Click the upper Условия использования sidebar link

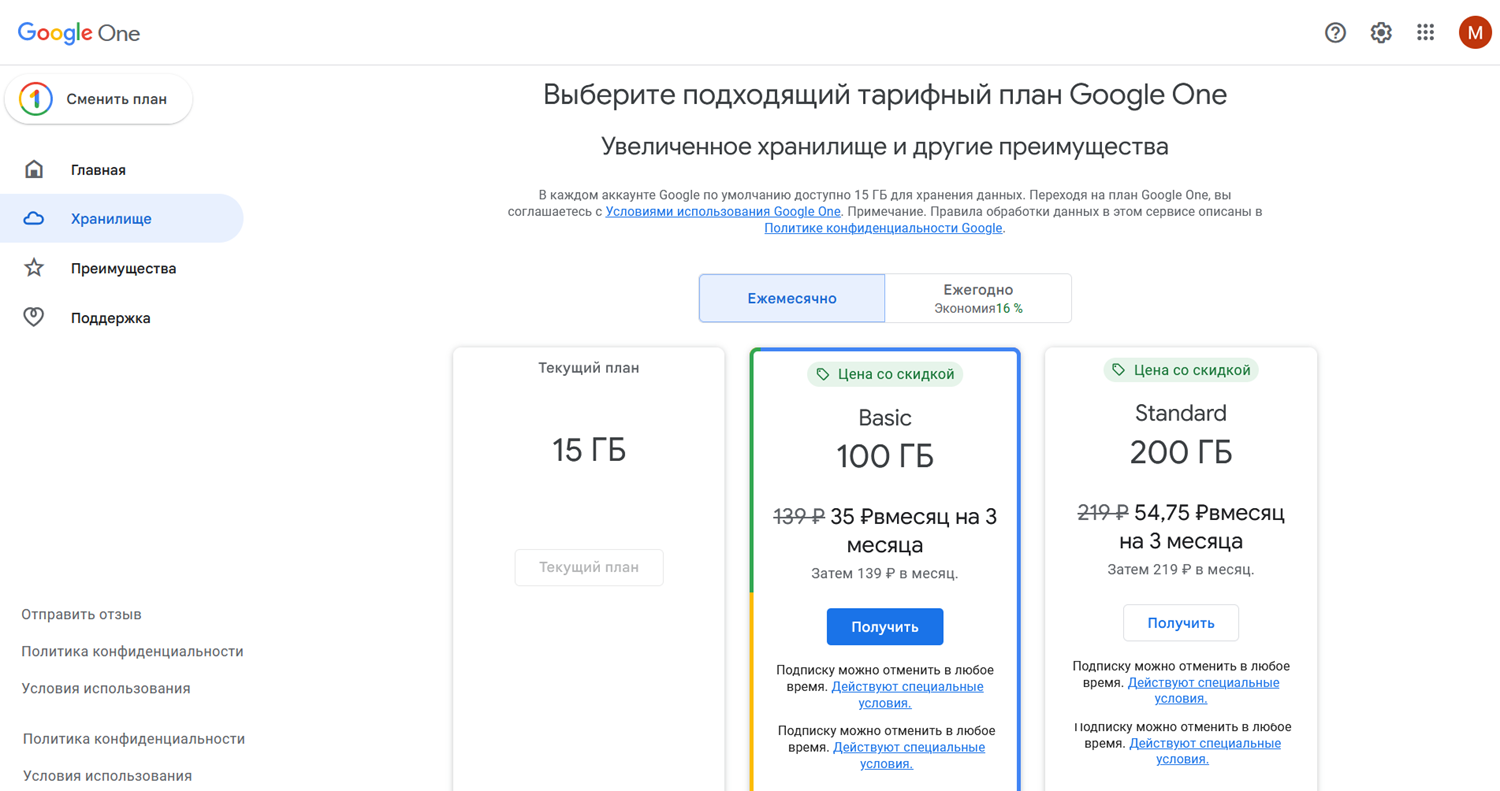105,688
